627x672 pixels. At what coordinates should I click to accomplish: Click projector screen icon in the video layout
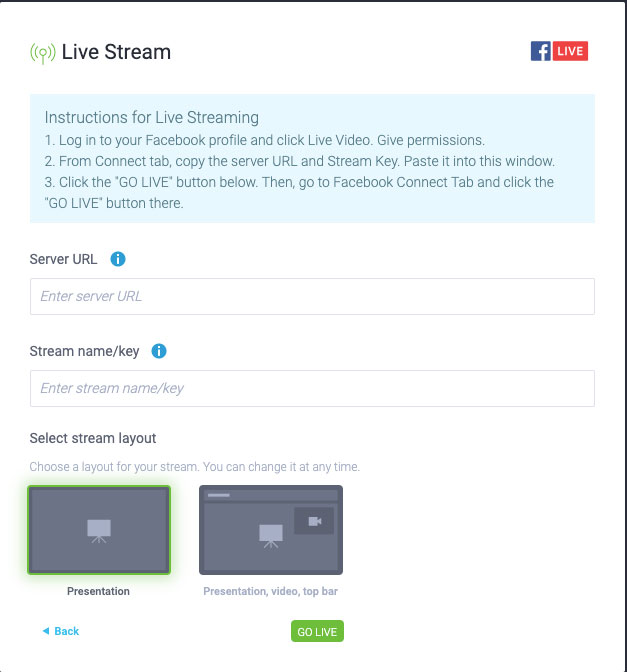tap(271, 536)
